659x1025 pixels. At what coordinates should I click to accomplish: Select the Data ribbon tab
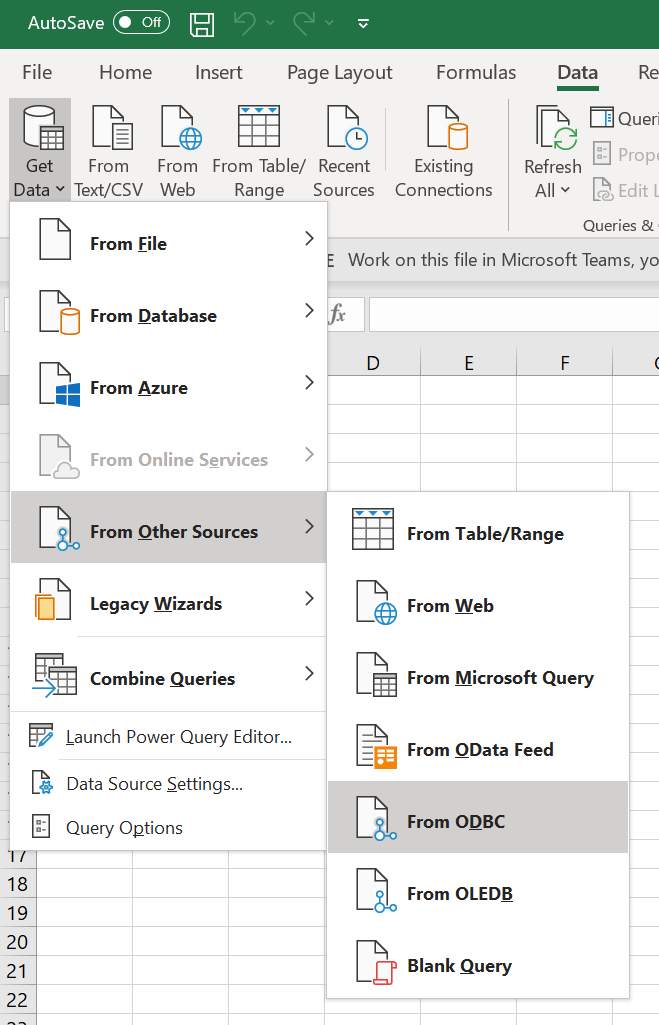[577, 72]
